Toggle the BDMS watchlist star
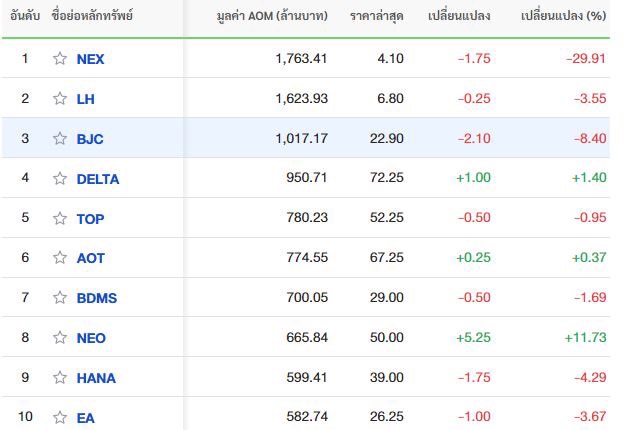The height and width of the screenshot is (430, 630). [x=60, y=298]
